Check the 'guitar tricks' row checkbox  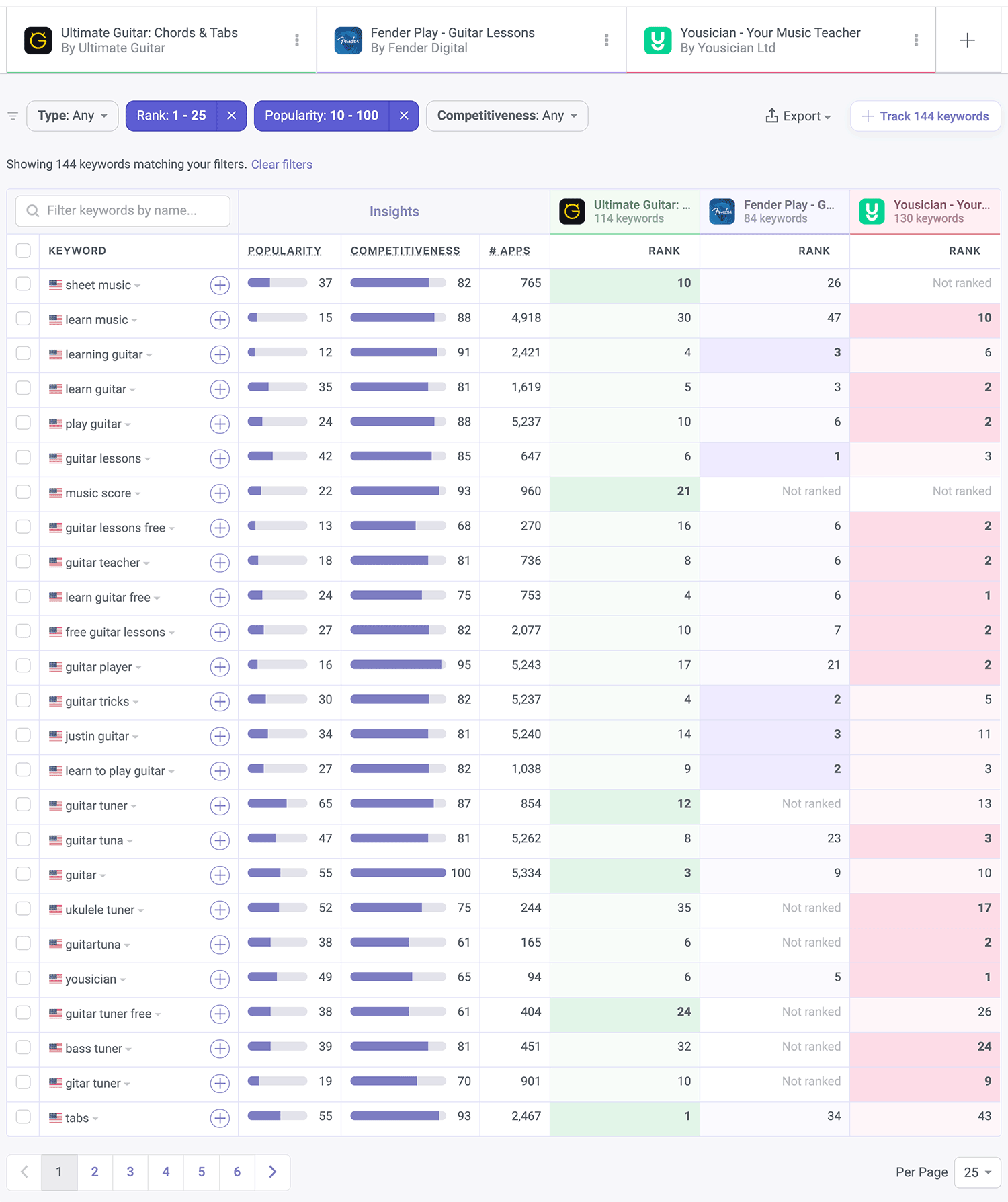pos(24,700)
